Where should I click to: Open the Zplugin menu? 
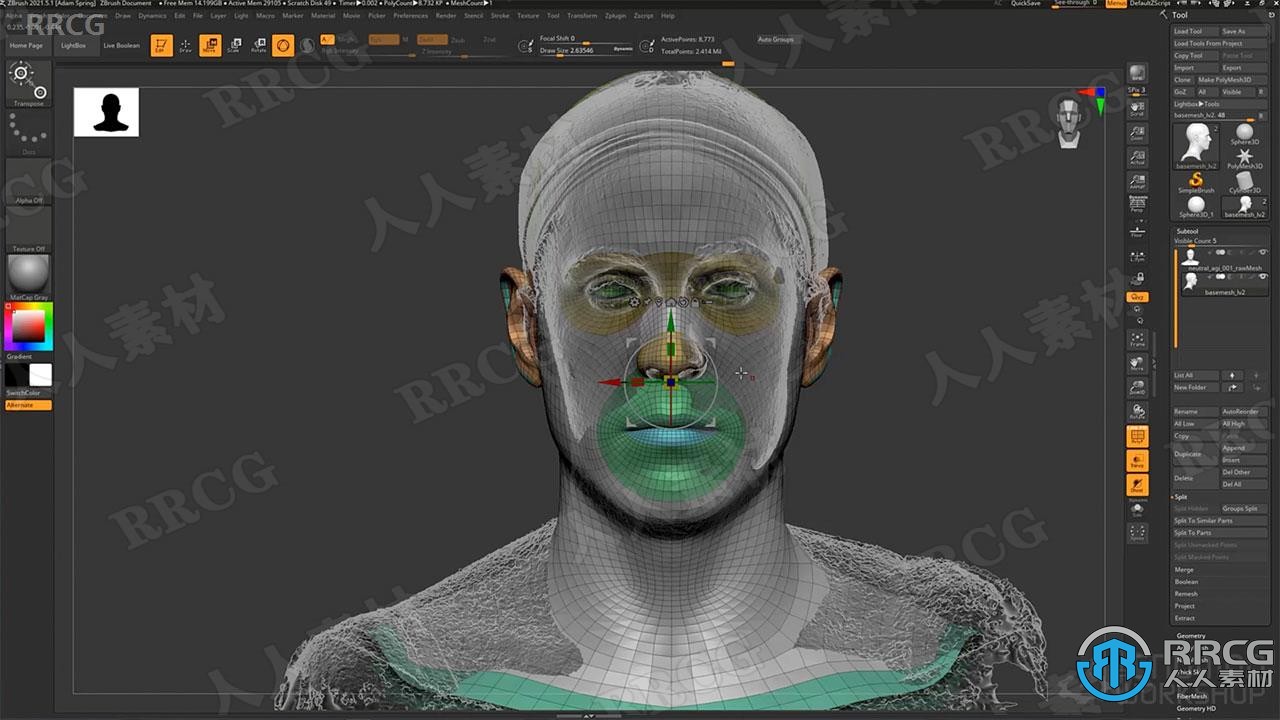click(615, 16)
